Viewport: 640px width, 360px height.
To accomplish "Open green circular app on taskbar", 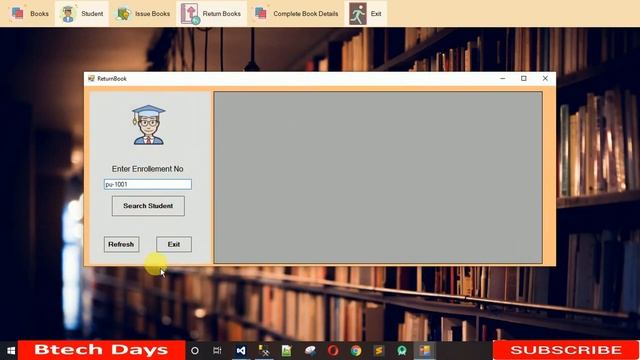I will tap(402, 351).
